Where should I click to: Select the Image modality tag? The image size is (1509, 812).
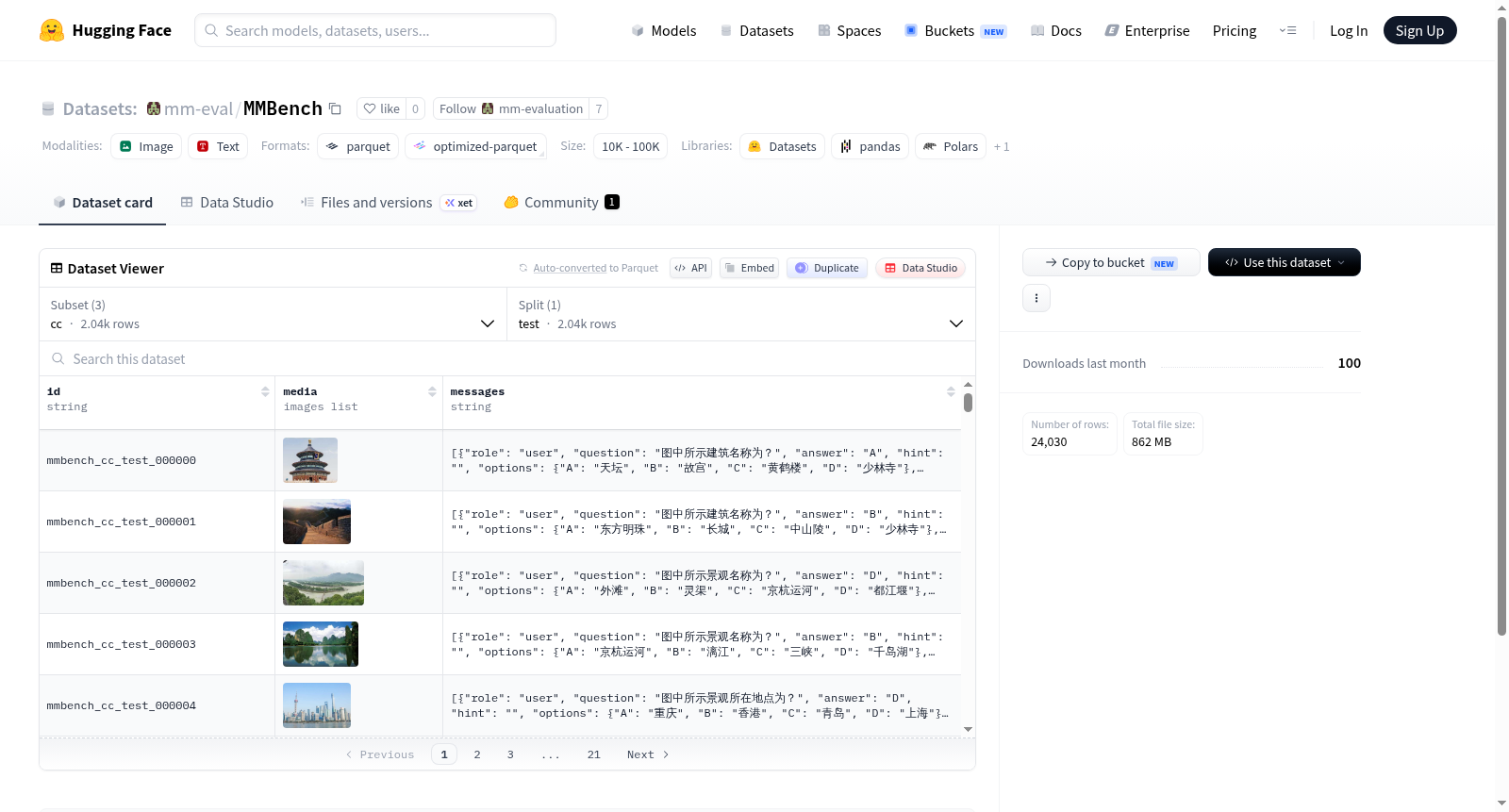[x=146, y=146]
